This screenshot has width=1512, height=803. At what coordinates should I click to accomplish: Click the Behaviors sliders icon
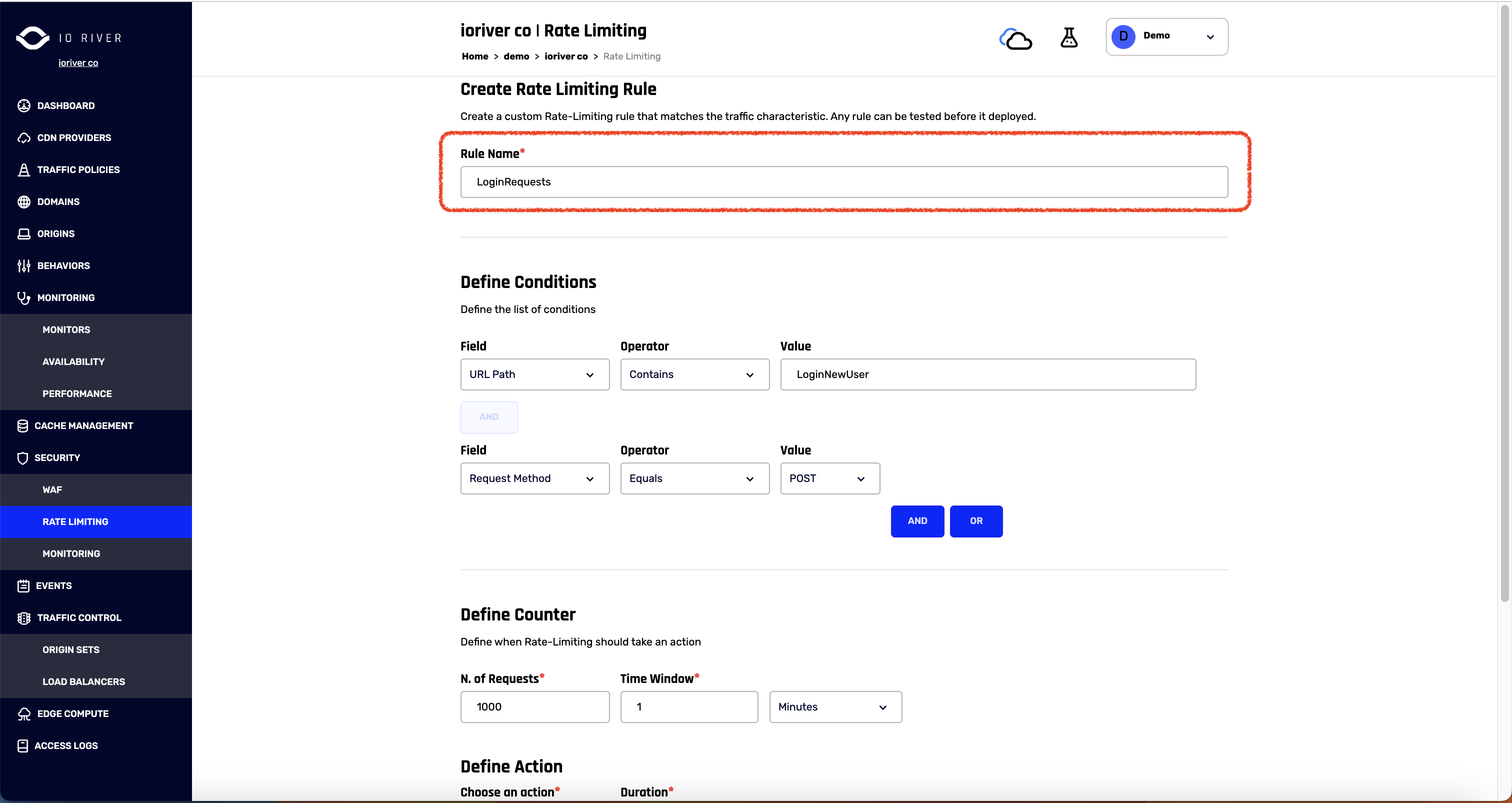[23, 266]
